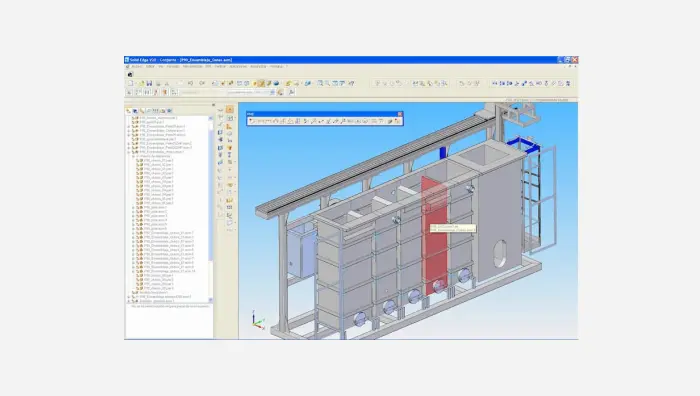This screenshot has height=396, width=700.
Task: Open the Ventana menu
Action: (276, 67)
